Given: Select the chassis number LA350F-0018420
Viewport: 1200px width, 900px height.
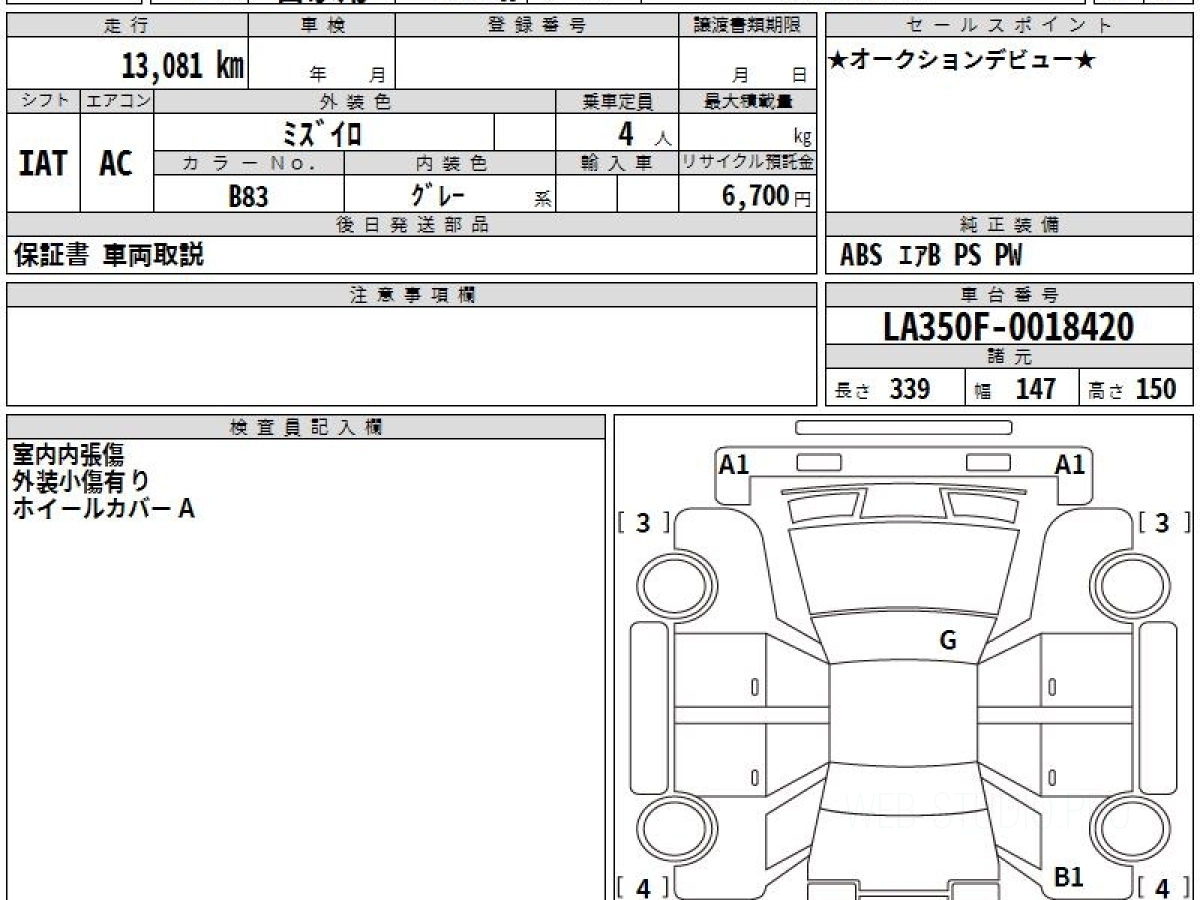Looking at the screenshot, I should 1009,326.
